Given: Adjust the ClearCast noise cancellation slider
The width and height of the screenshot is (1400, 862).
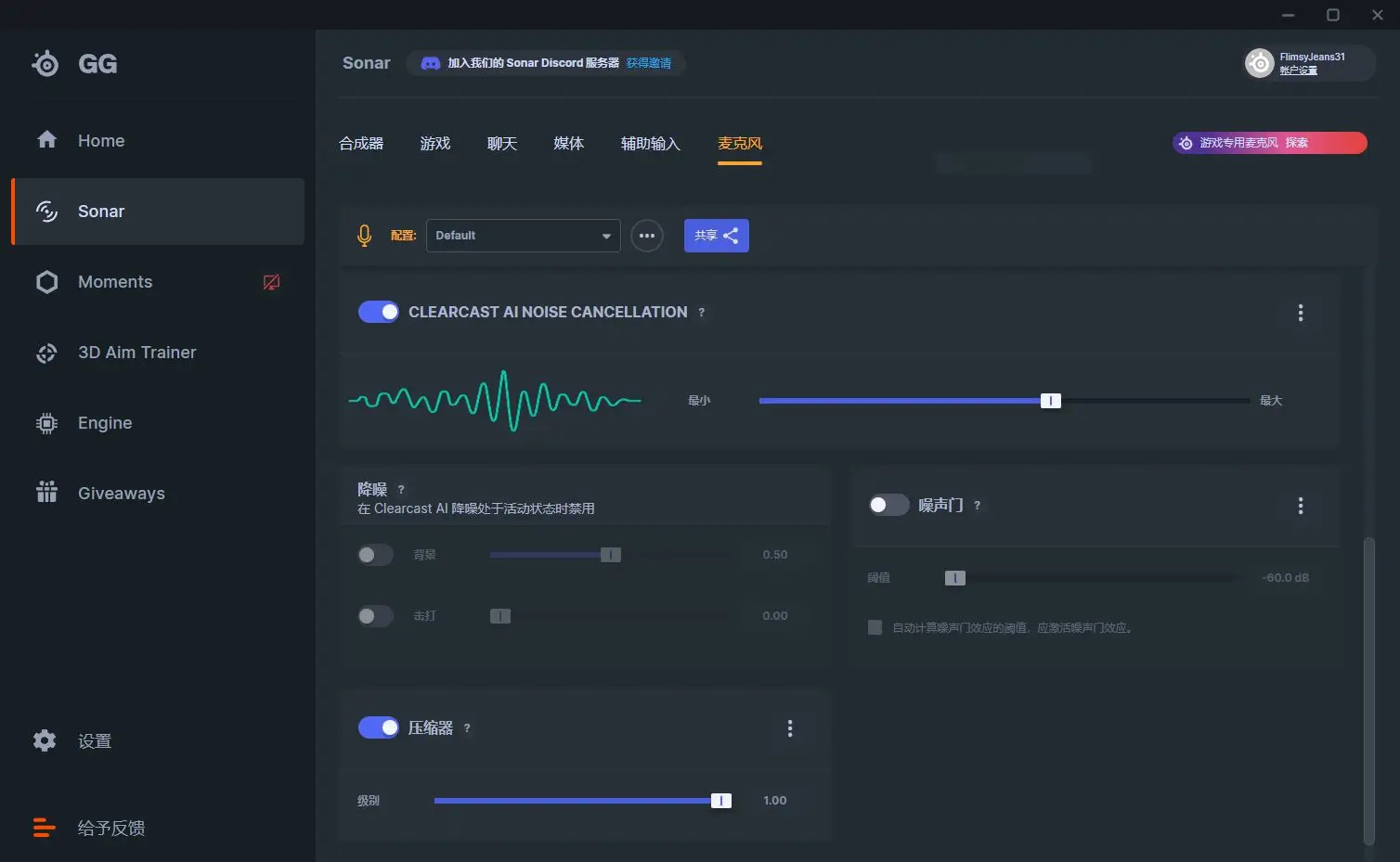Looking at the screenshot, I should tap(1050, 400).
